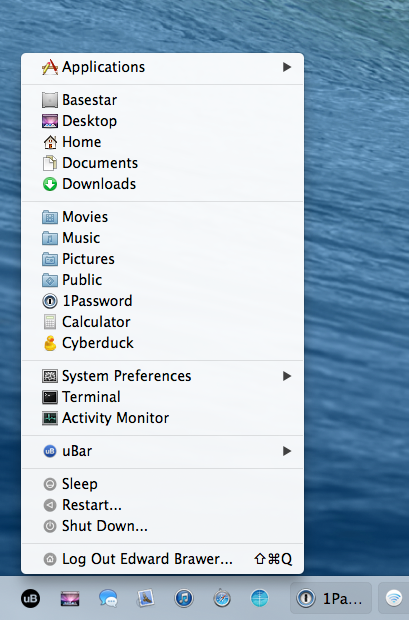
Task: Open the Messages chat bubble icon
Action: (x=108, y=598)
